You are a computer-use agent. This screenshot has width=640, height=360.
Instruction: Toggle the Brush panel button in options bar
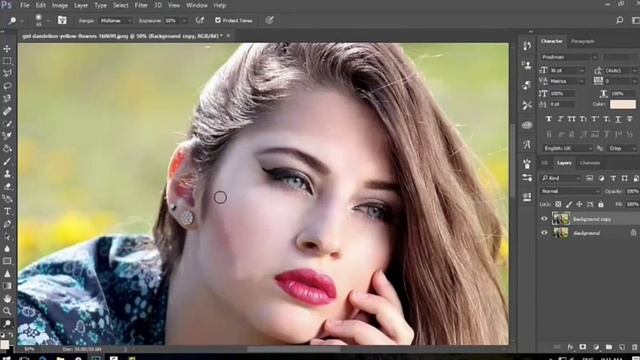click(62, 20)
